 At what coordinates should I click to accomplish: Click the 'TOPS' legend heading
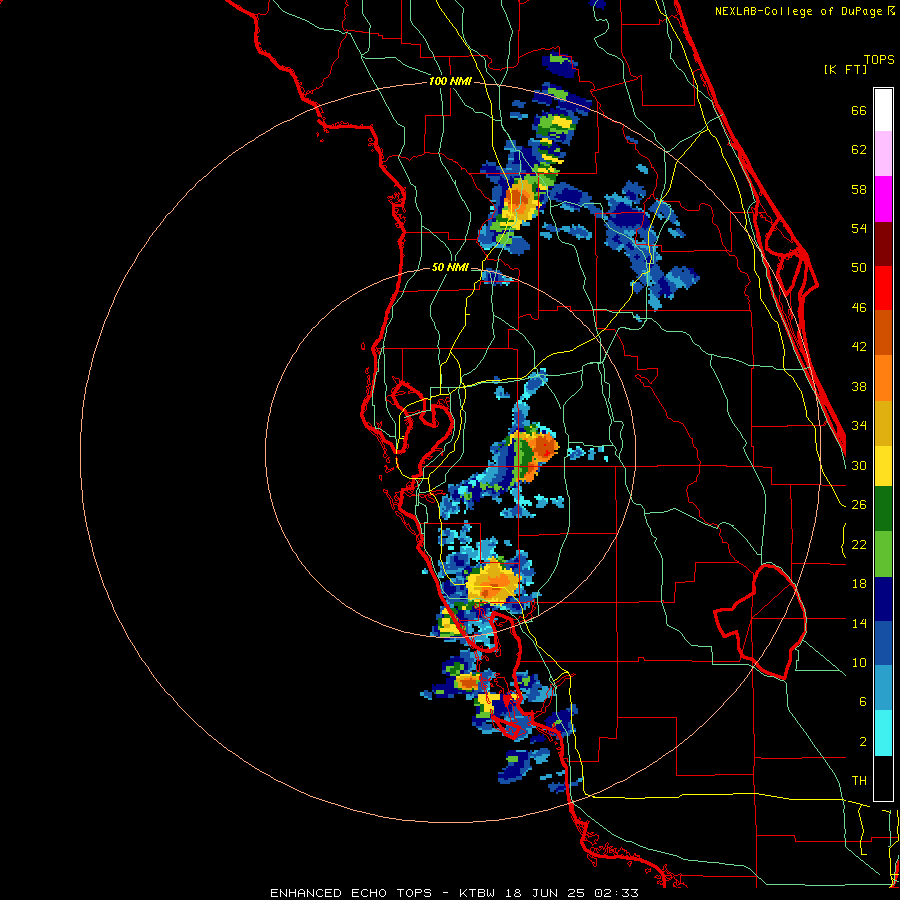(x=879, y=59)
